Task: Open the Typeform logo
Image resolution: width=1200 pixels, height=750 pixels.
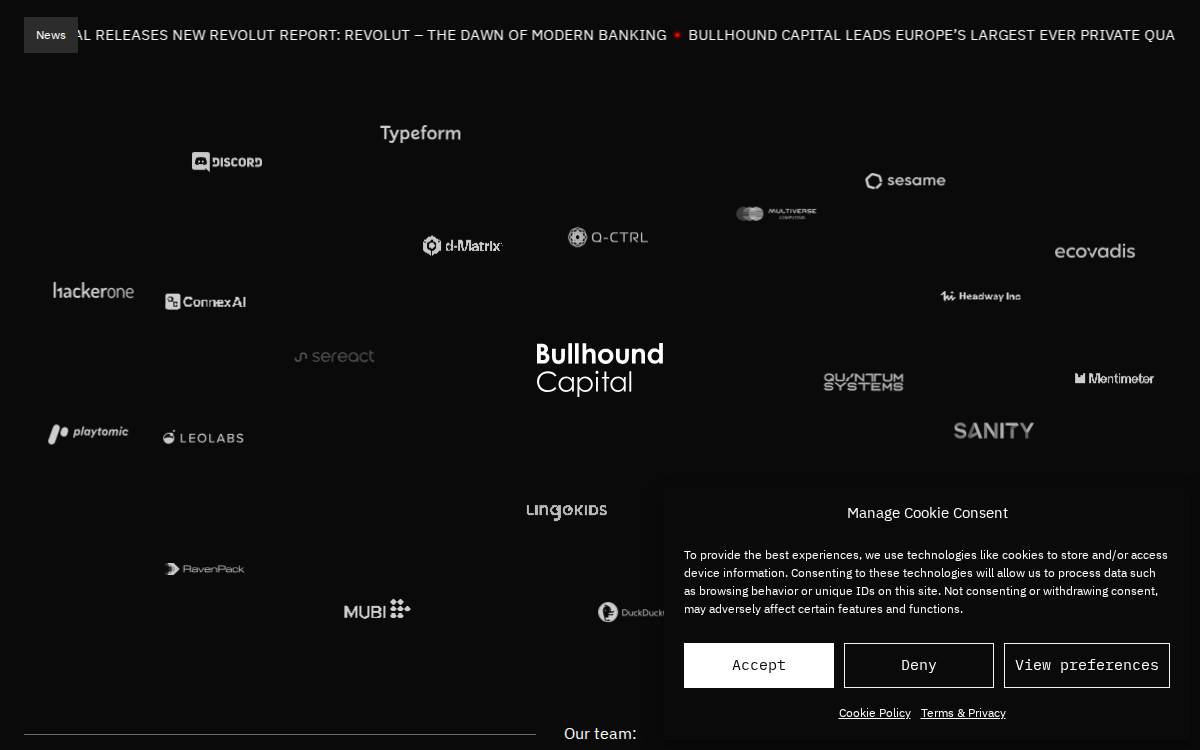Action: (x=420, y=133)
